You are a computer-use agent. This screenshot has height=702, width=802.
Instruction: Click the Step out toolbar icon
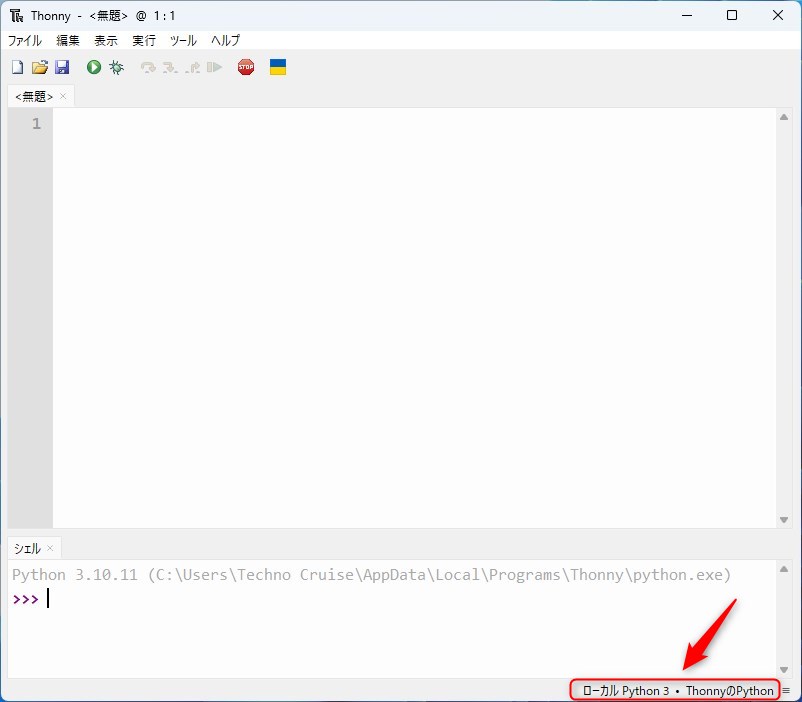pos(193,68)
